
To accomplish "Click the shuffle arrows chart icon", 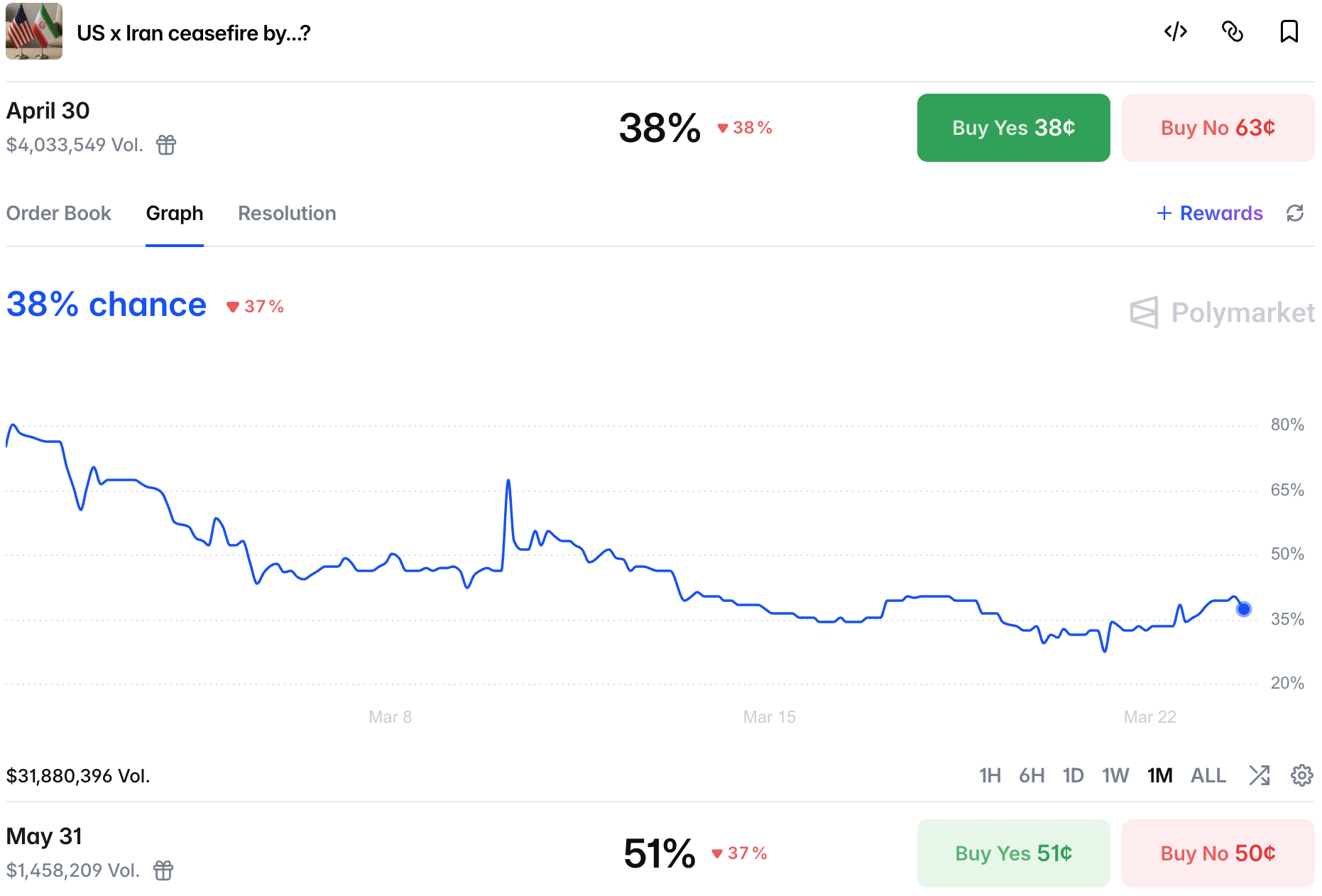I will click(1260, 775).
